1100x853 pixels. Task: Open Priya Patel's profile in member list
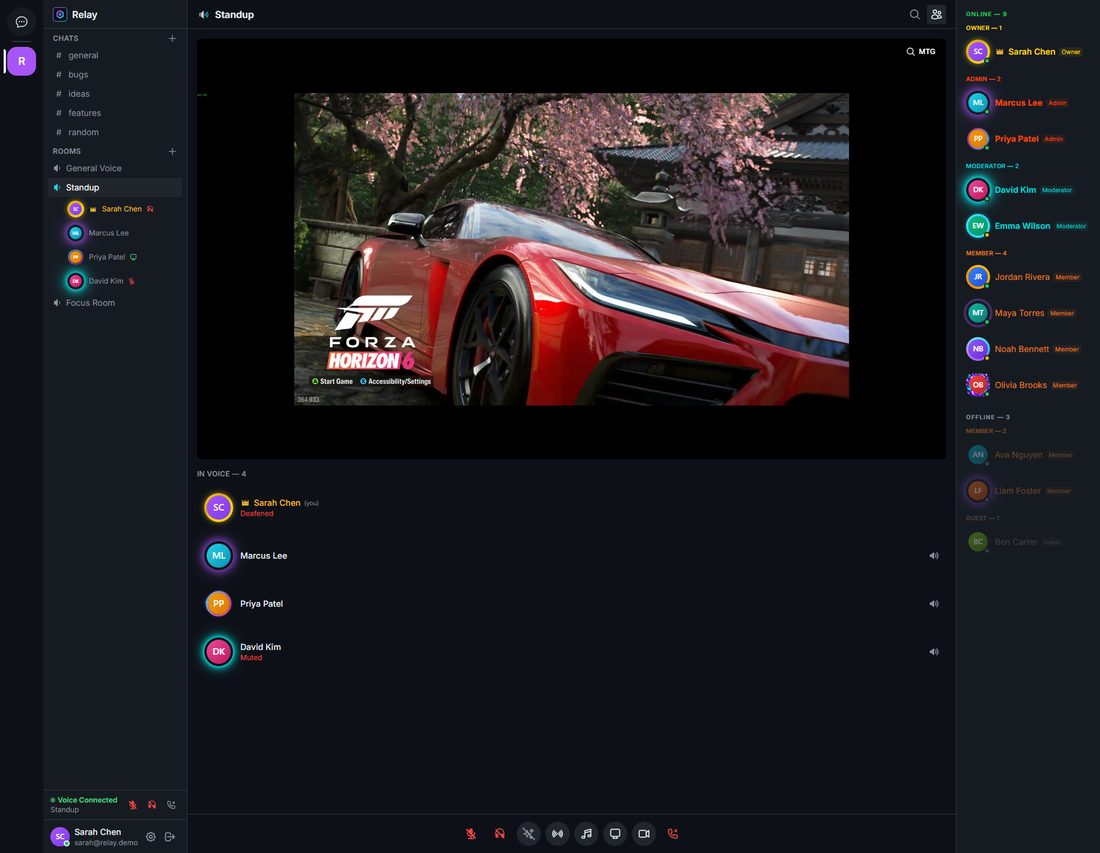pos(1026,139)
